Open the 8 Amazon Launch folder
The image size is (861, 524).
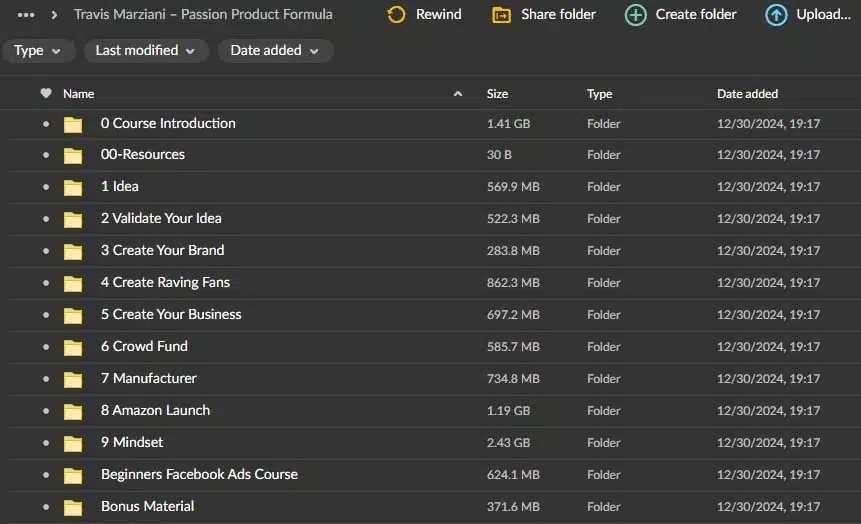pyautogui.click(x=155, y=410)
